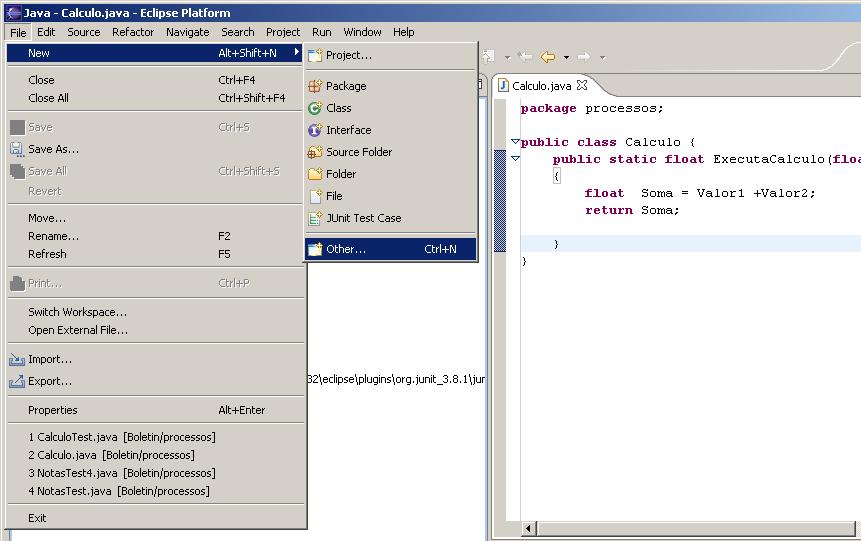Click the Package icon in New submenu

click(315, 86)
